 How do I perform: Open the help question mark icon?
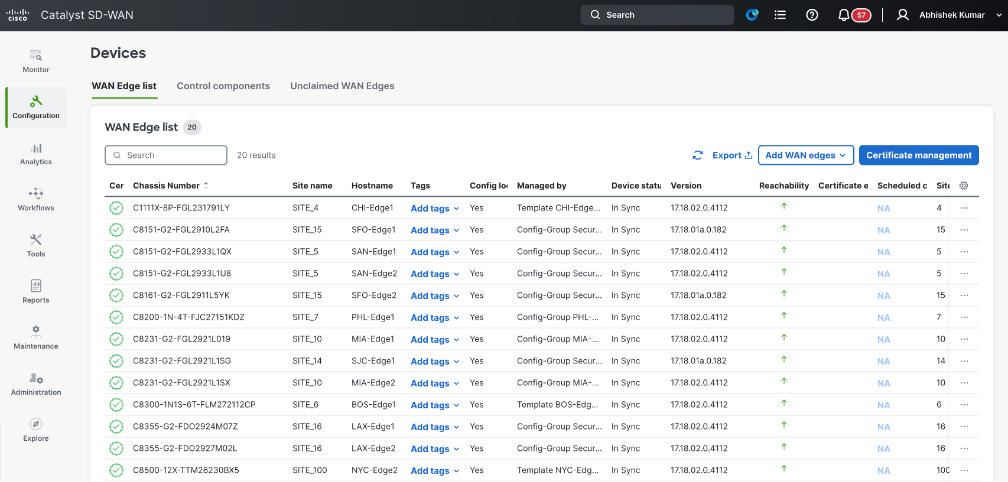point(812,15)
